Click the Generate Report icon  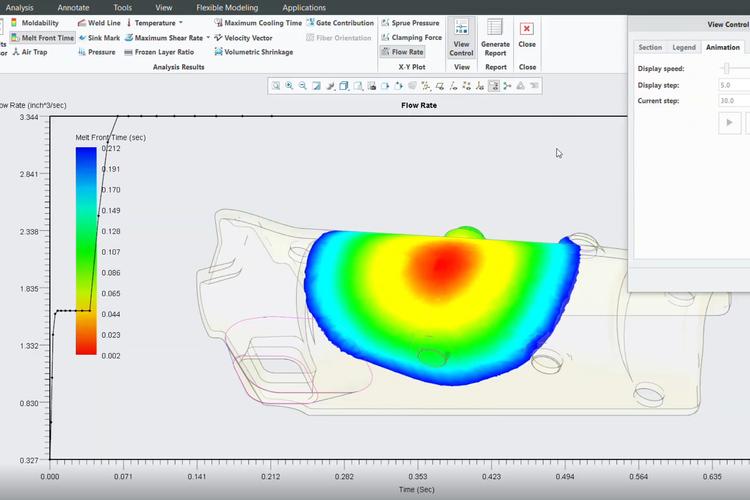click(495, 38)
